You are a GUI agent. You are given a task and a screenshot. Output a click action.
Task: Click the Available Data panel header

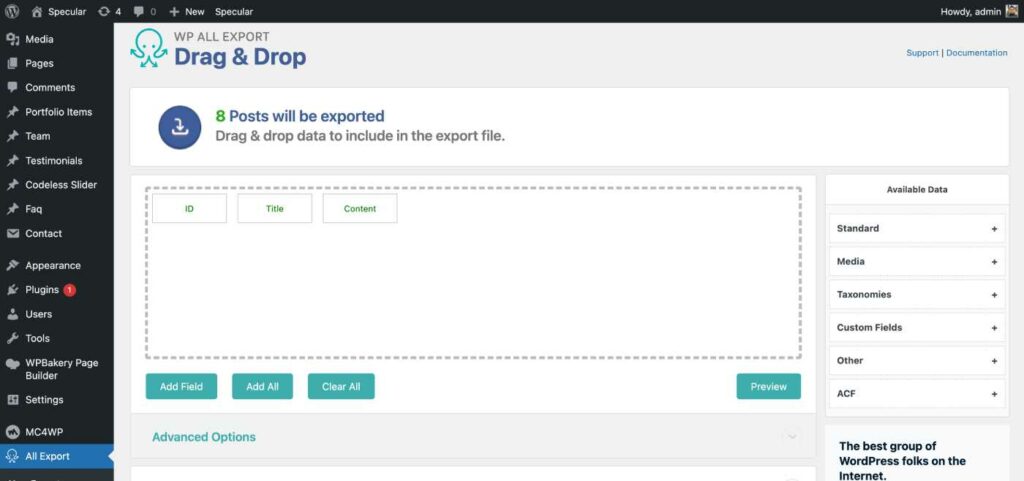[917, 190]
